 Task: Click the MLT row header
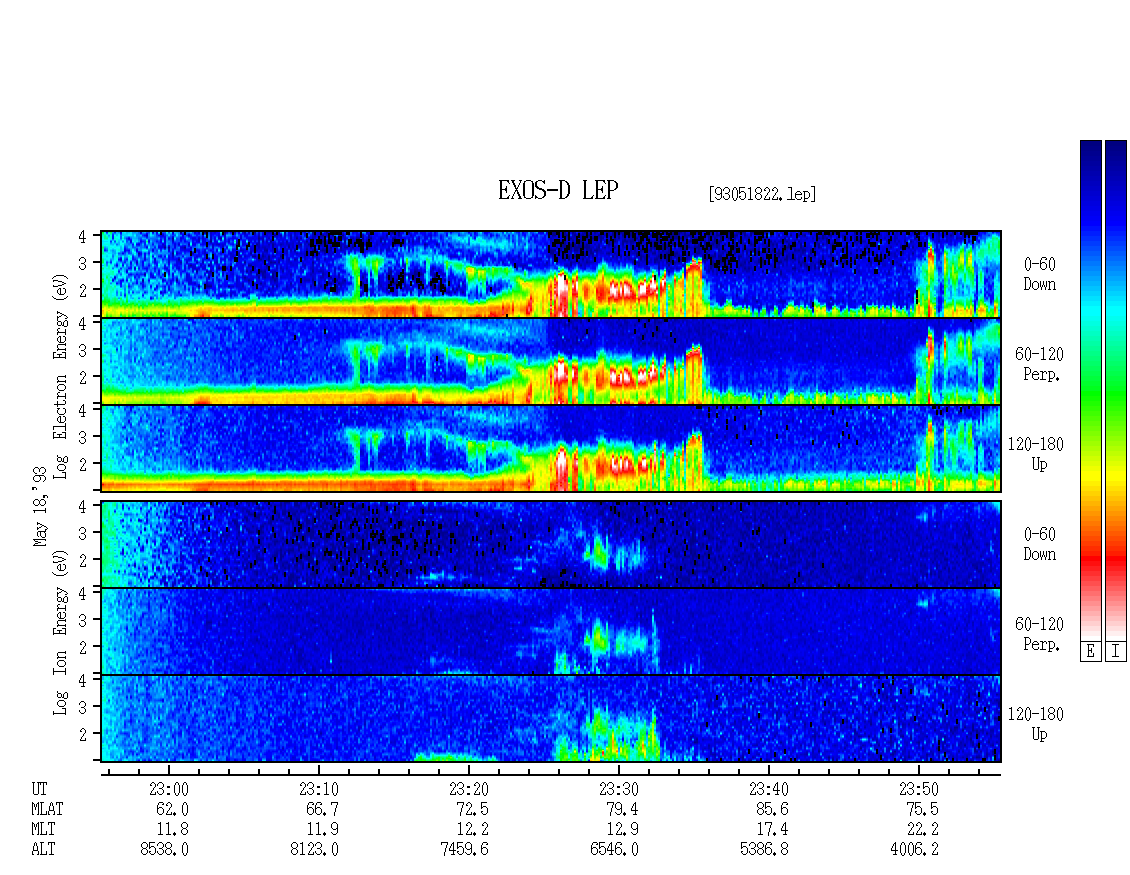(43, 830)
